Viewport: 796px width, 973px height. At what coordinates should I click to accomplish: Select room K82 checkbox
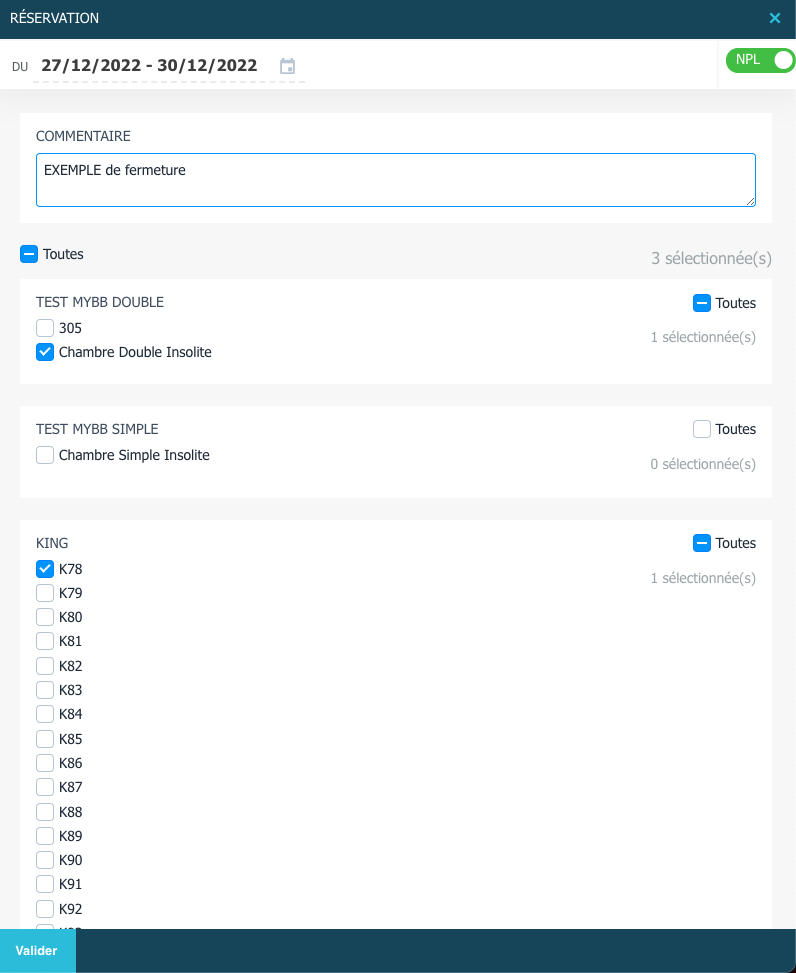click(45, 666)
